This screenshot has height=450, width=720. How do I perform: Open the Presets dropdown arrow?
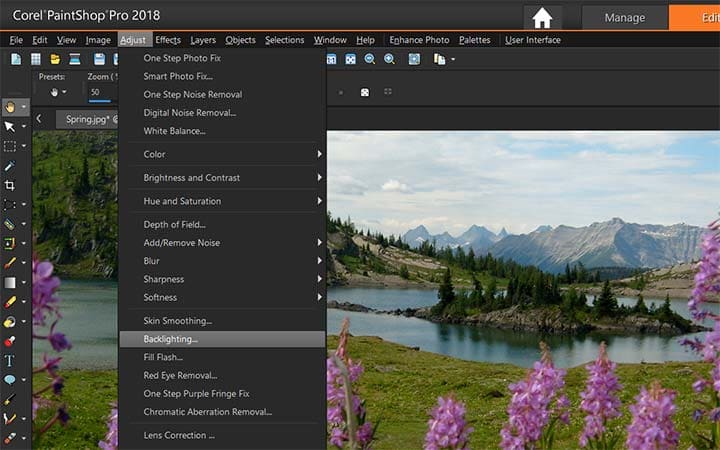(64, 92)
